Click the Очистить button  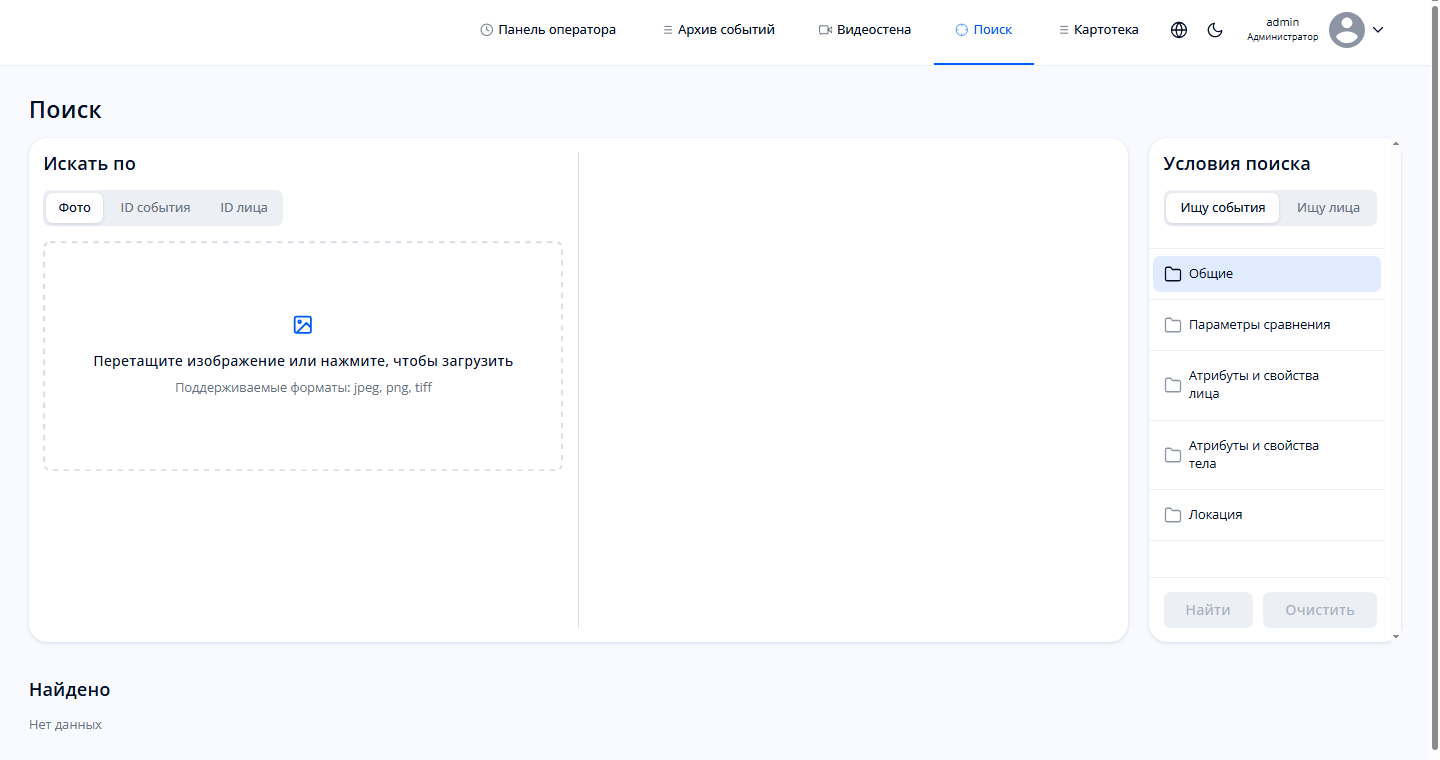click(x=1319, y=610)
